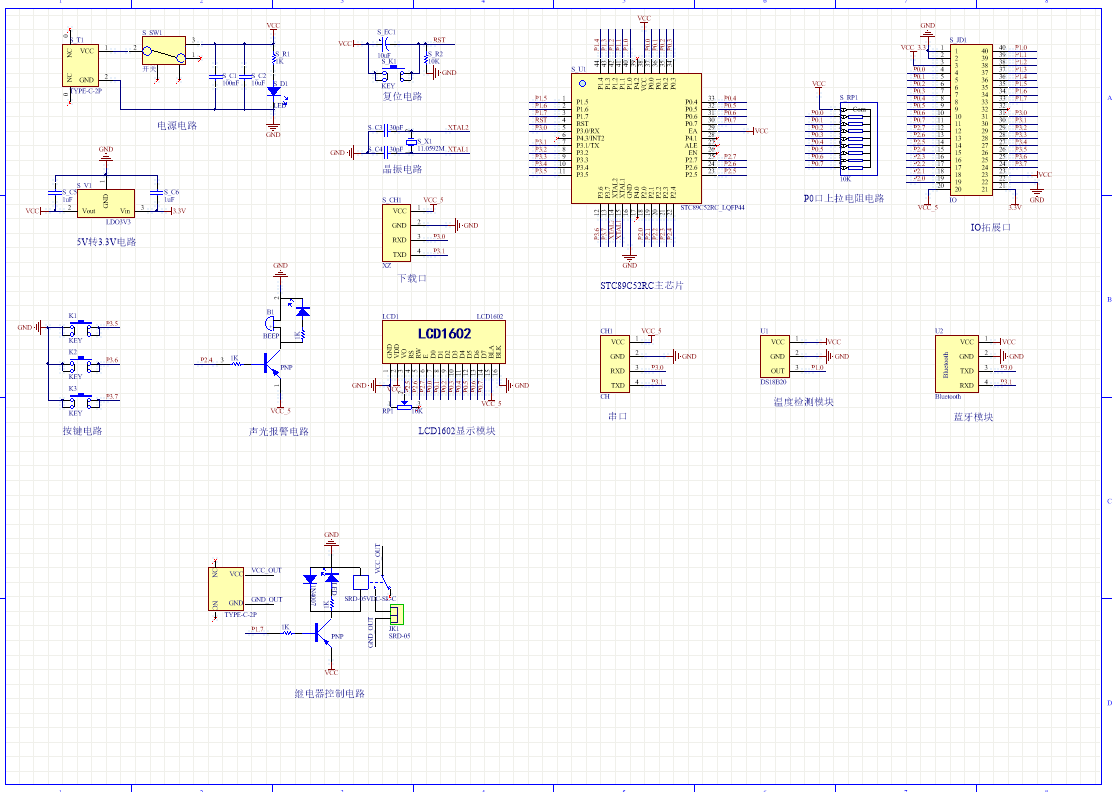Screen dimensions: 1112x792
Task: Select the "继电器控制电路" text label
Action: tap(329, 693)
